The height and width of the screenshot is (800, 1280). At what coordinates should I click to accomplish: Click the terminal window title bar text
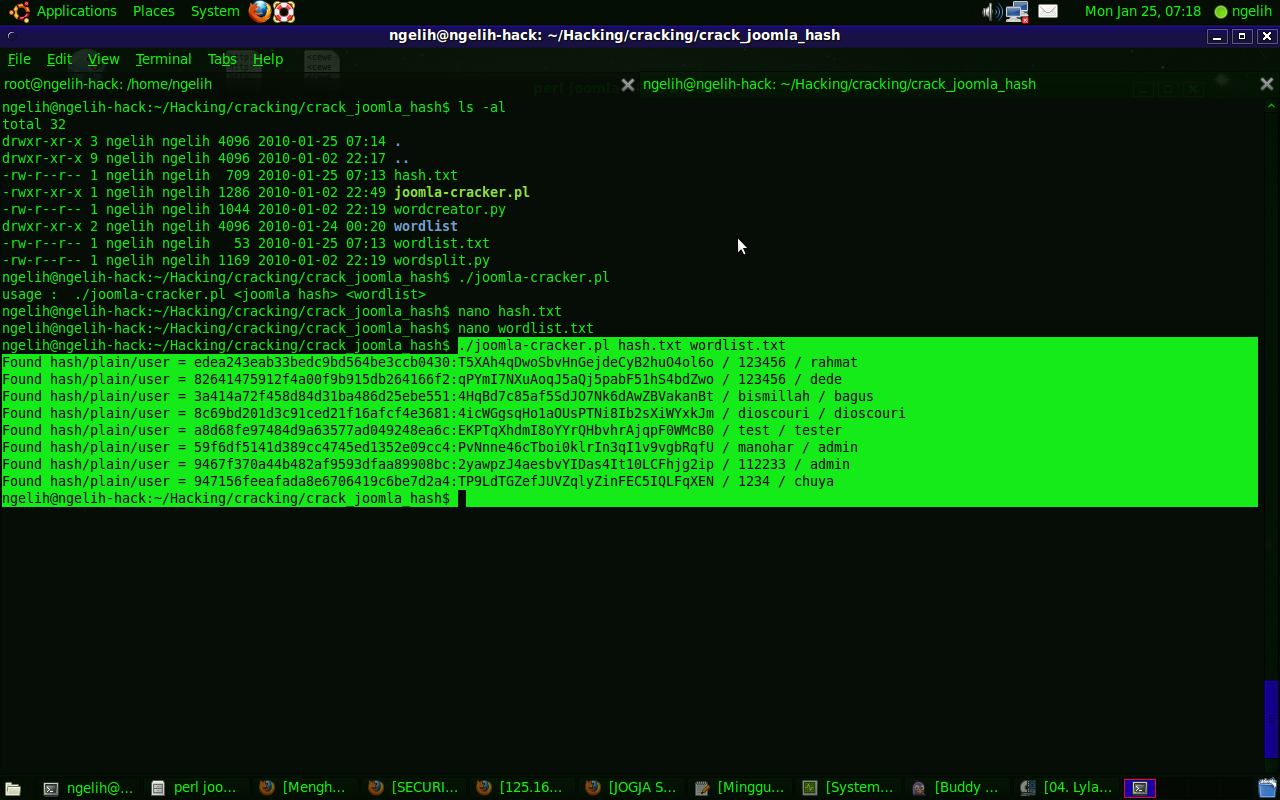click(614, 35)
